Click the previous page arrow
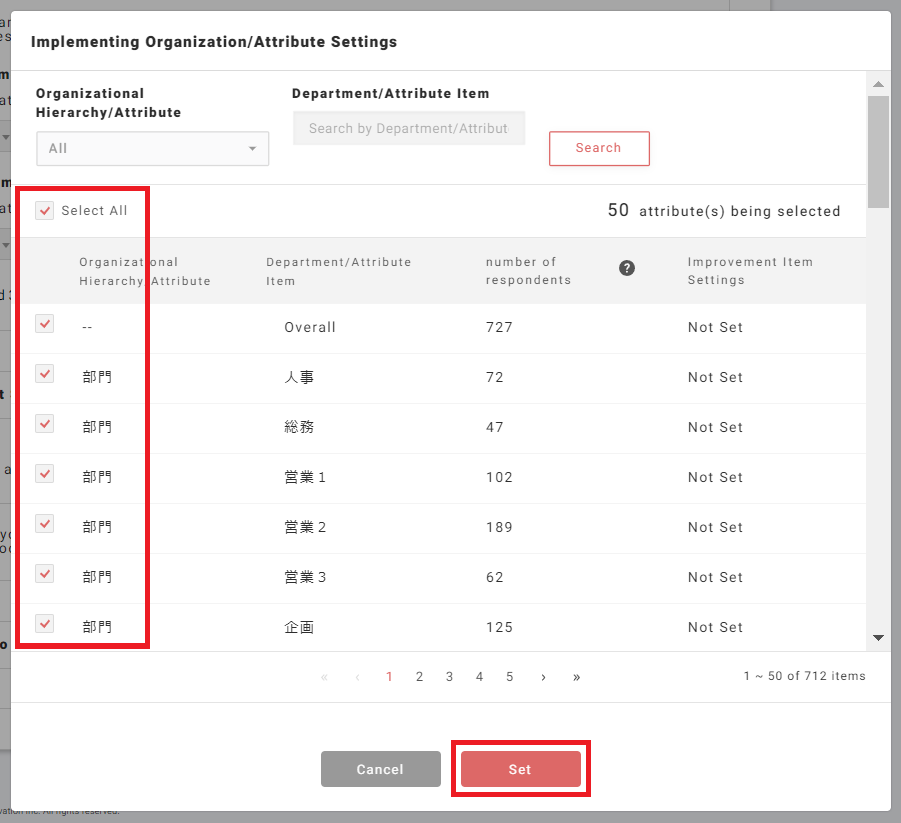901x823 pixels. [357, 677]
